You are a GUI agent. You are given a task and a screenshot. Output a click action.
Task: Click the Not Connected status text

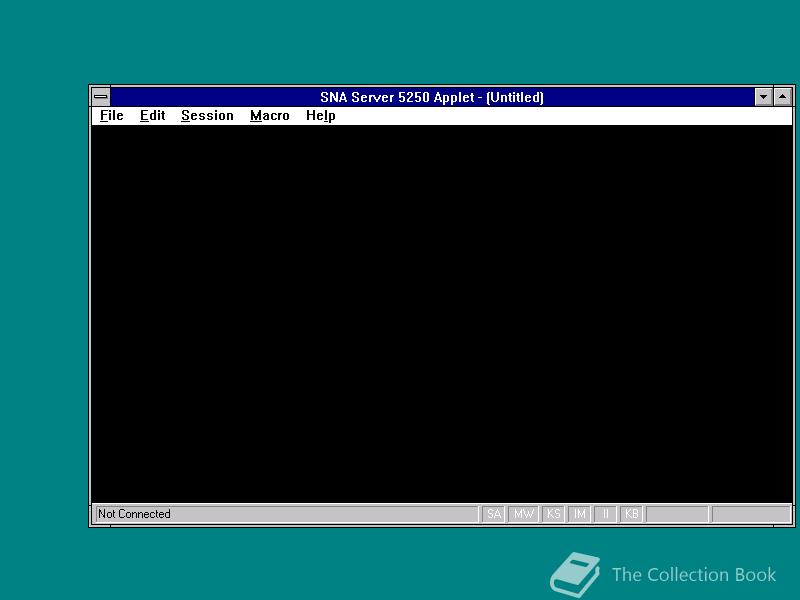tap(134, 514)
